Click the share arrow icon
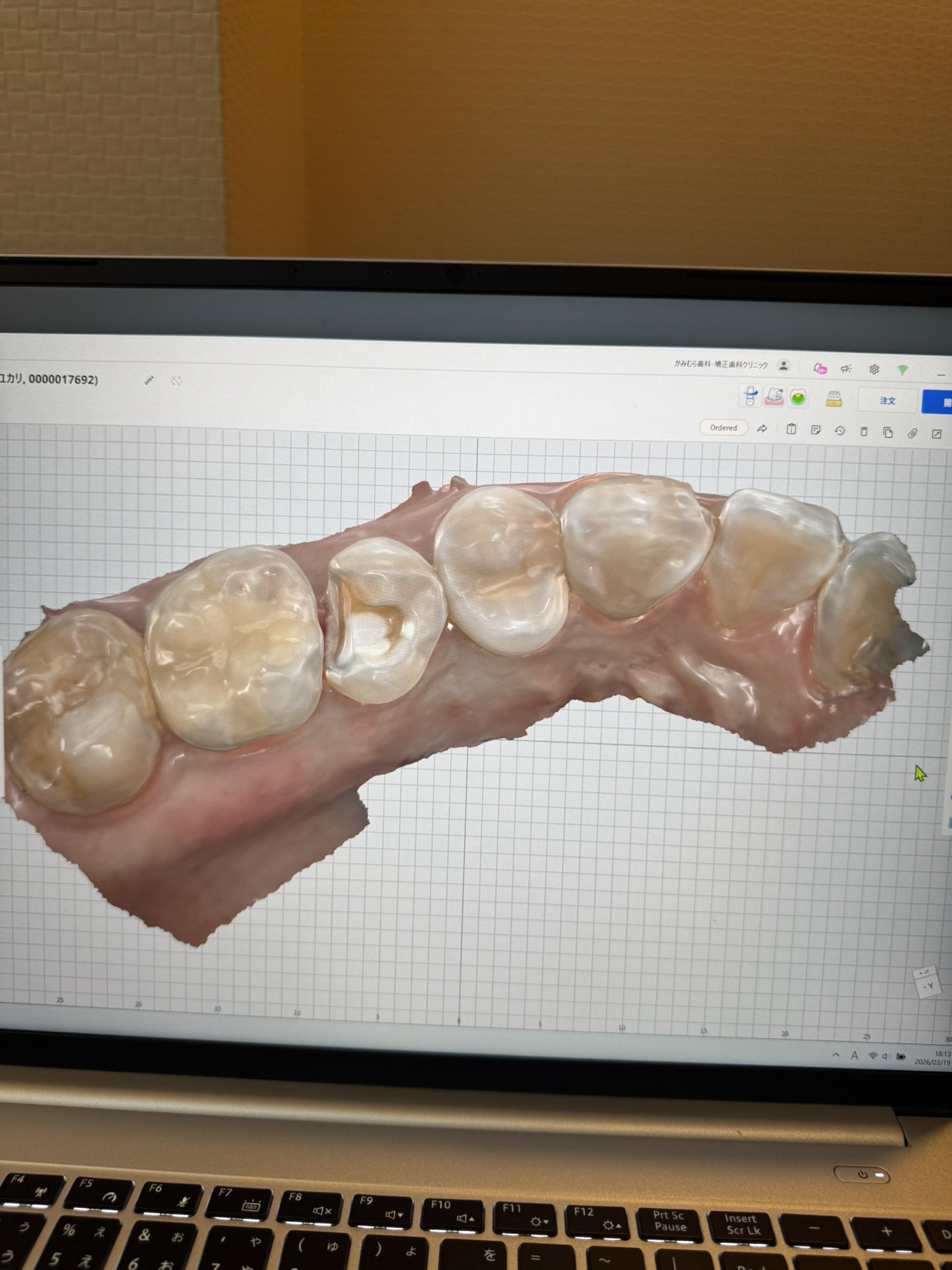The width and height of the screenshot is (952, 1270). click(x=762, y=428)
